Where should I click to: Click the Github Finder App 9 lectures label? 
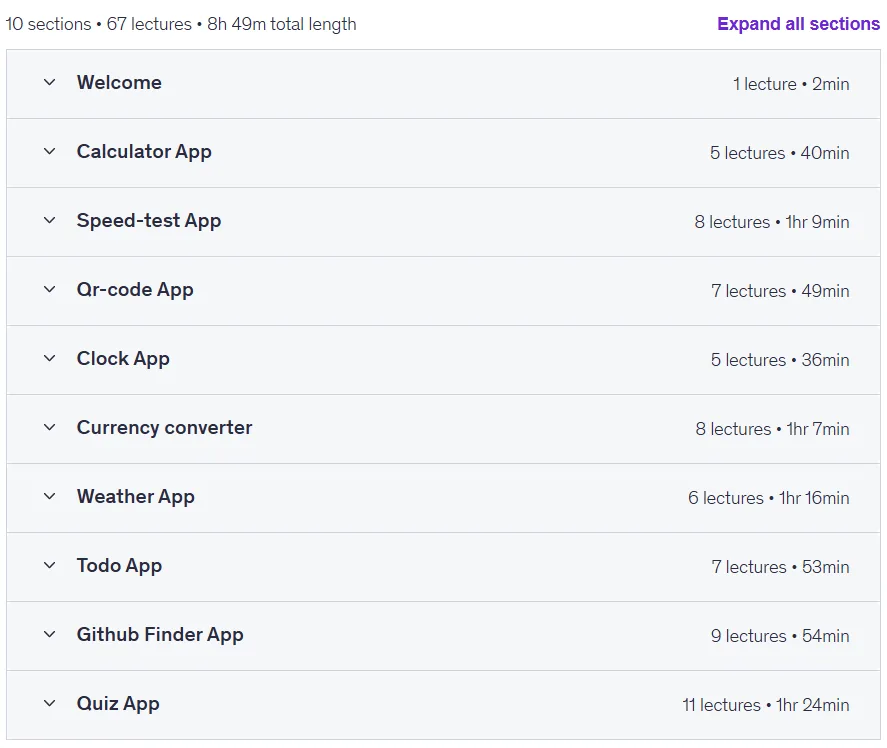tap(748, 636)
